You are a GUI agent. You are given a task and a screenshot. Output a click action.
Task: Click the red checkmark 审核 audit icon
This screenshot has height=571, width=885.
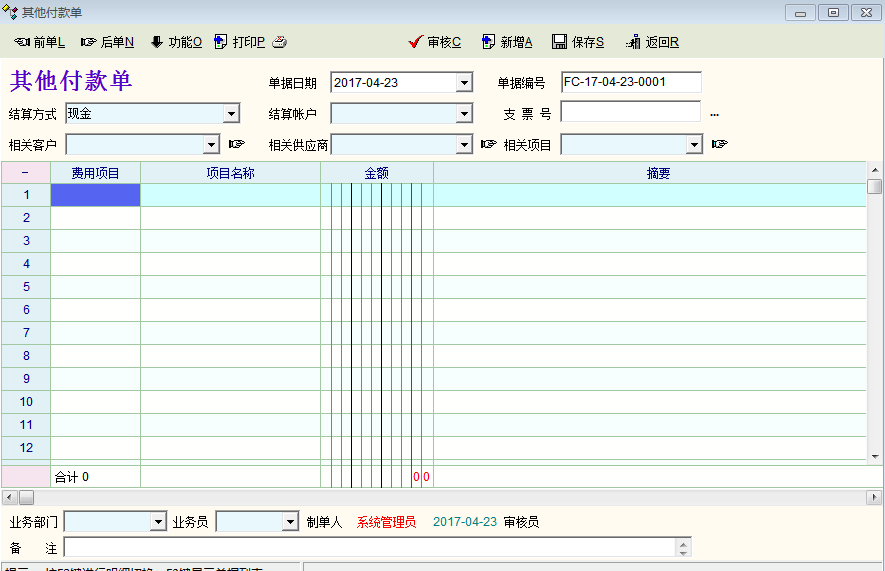point(416,42)
